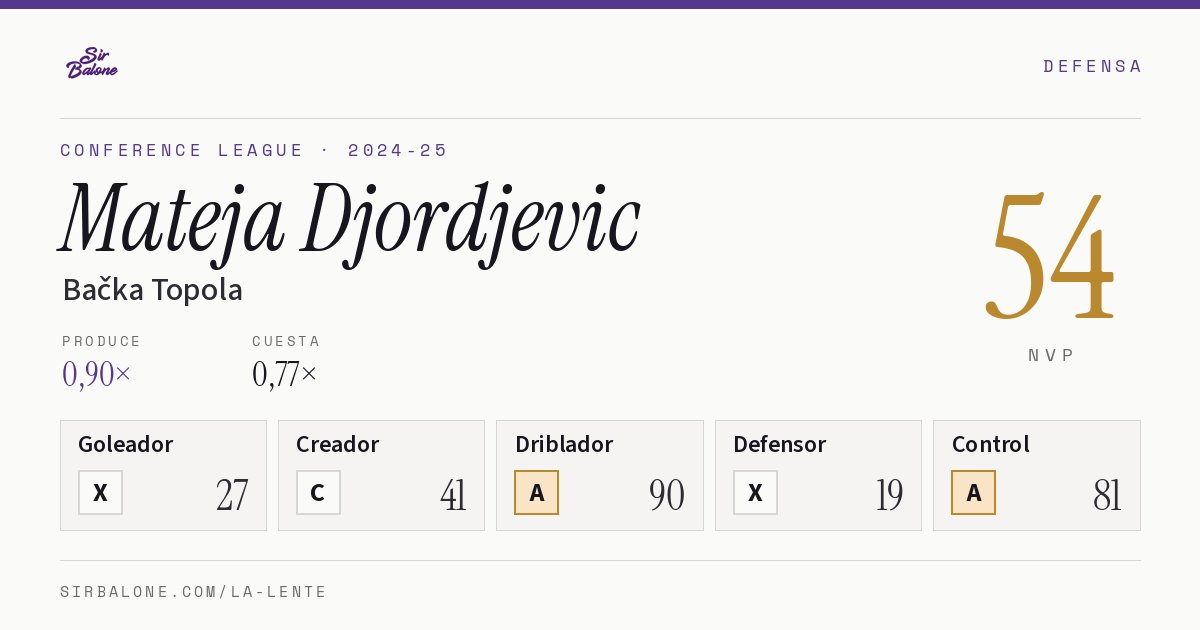Viewport: 1200px width, 630px height.
Task: Click the DEFENSA position label
Action: click(x=1092, y=66)
